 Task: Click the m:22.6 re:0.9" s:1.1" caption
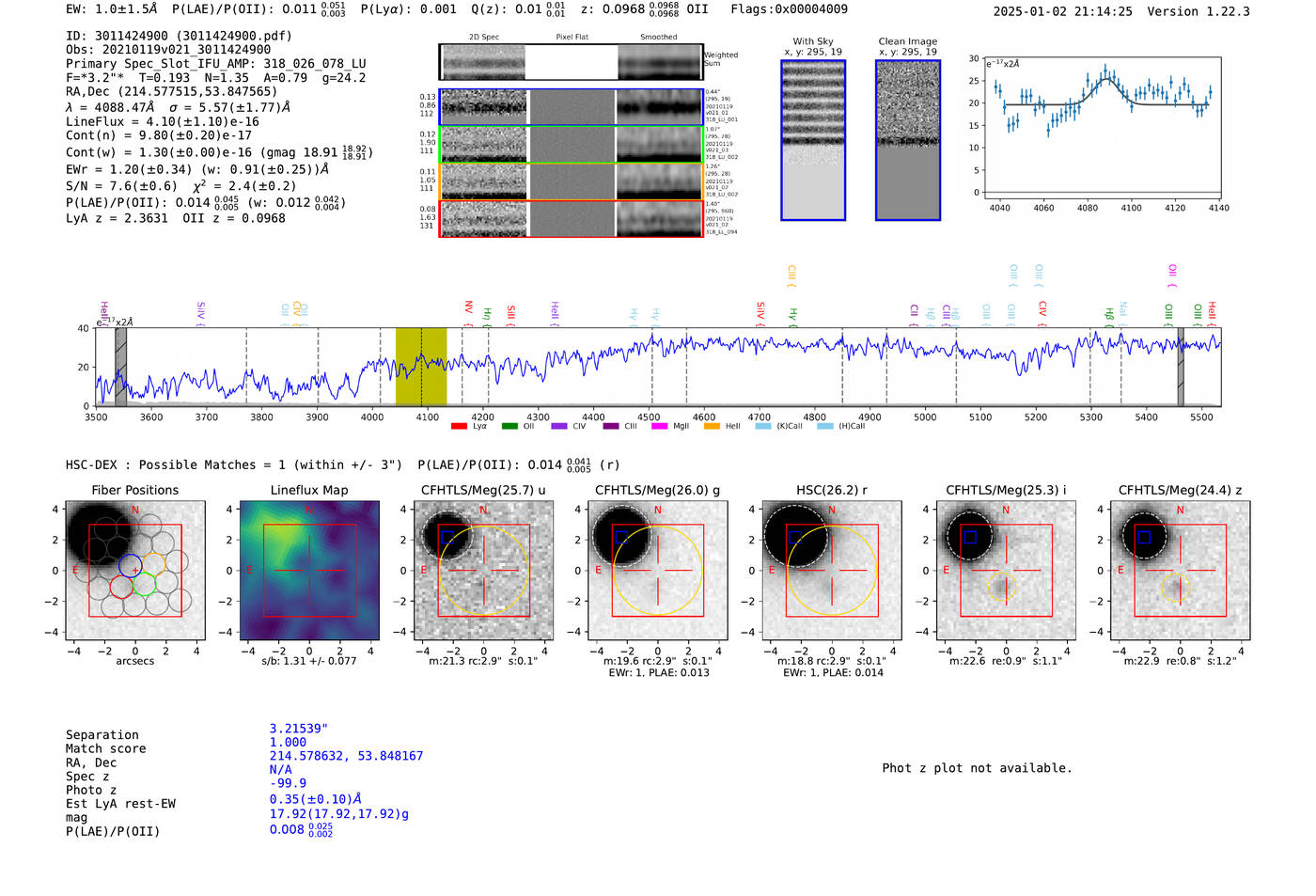[1006, 661]
